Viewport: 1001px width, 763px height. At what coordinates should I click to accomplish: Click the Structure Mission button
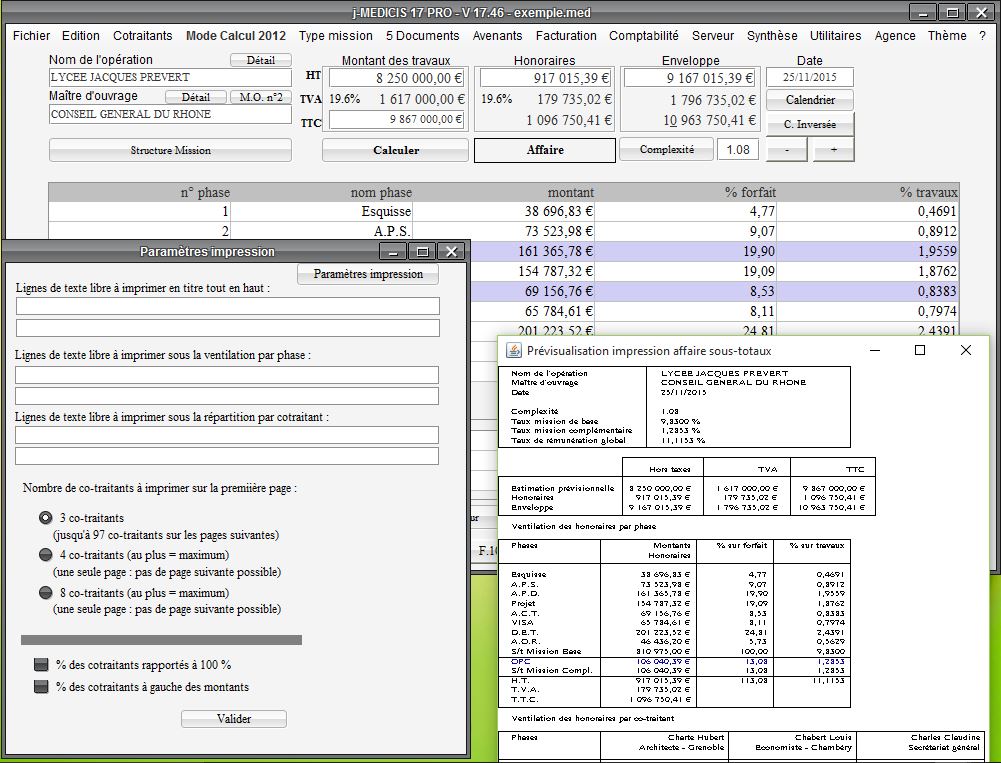tap(170, 150)
